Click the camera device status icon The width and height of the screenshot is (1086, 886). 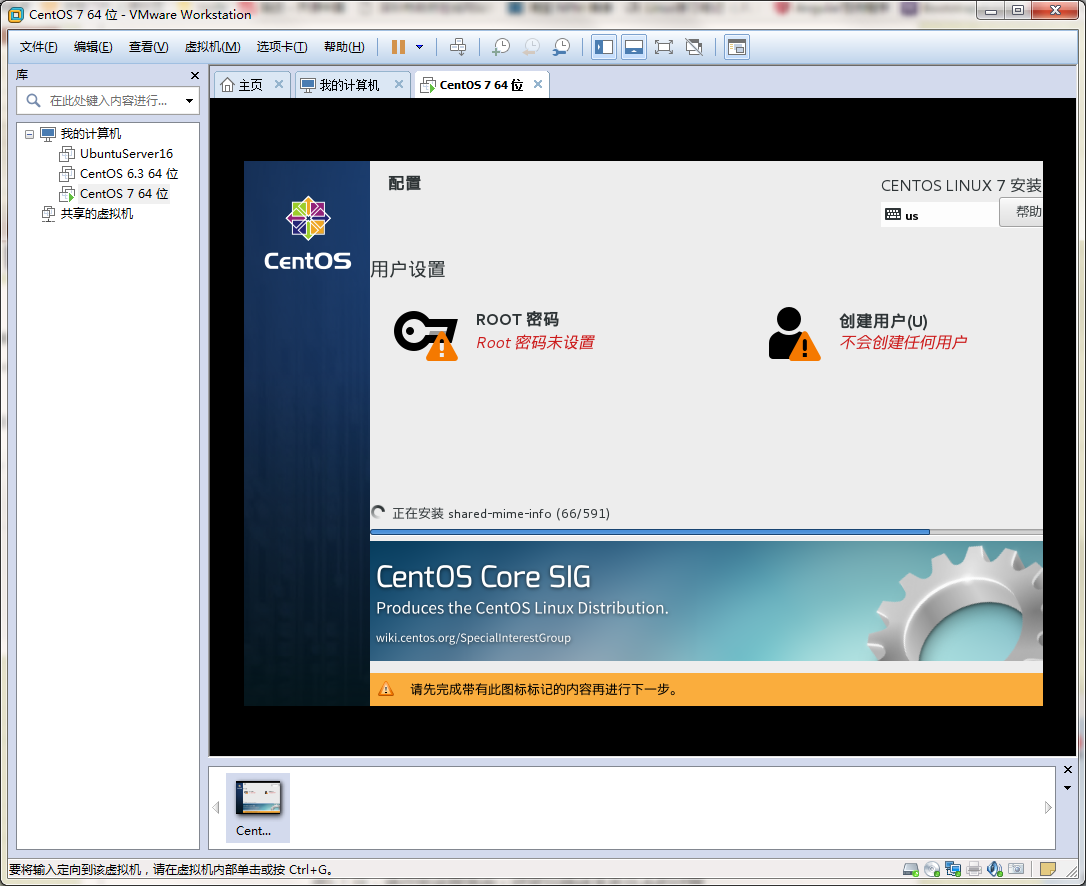tap(1016, 869)
